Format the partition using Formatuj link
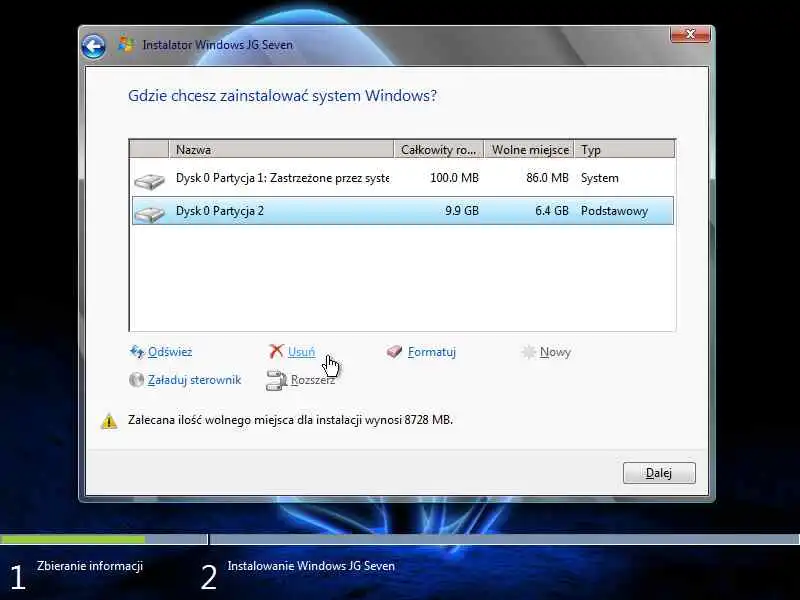800x600 pixels. (x=432, y=352)
